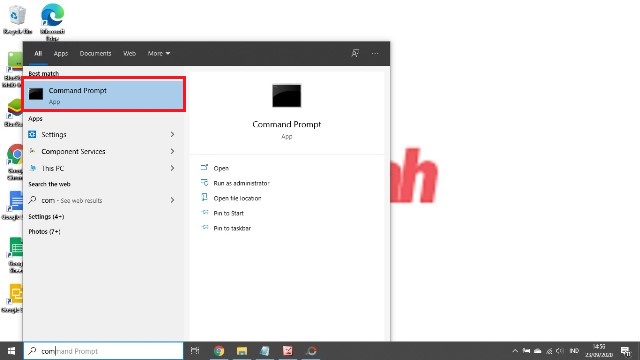Screen dimensions: 640x360
Task: Open the notification center icon
Action: pyautogui.click(x=625, y=351)
